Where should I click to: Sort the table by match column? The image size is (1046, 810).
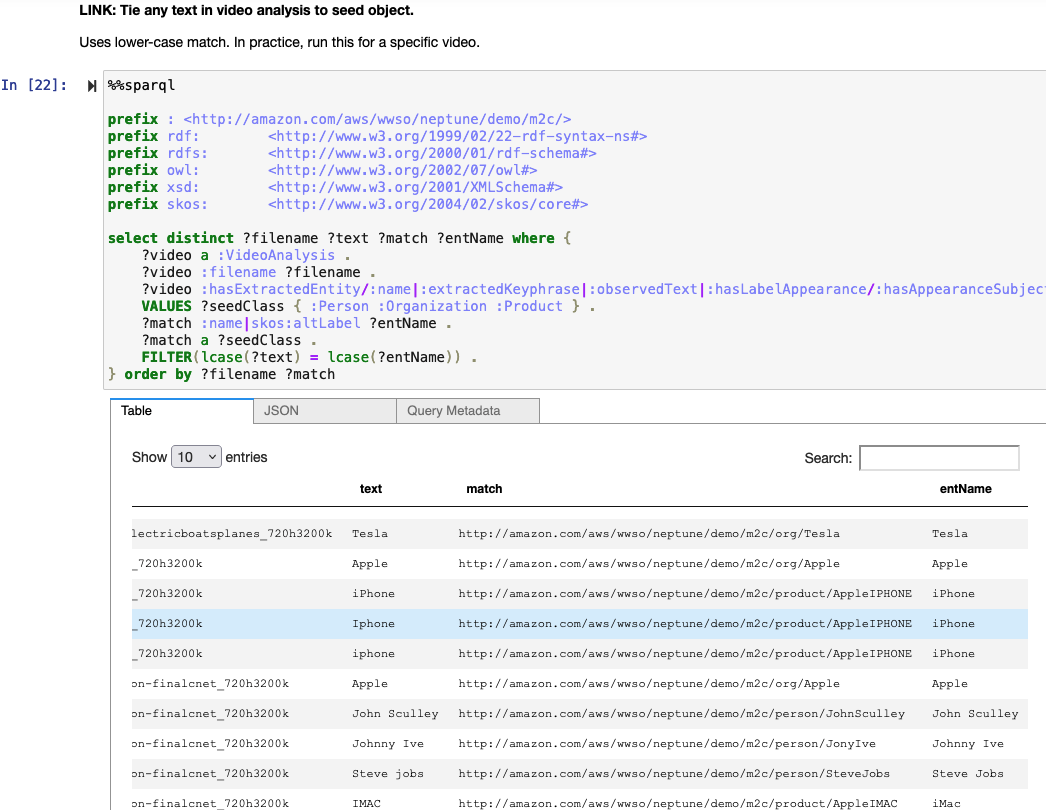tap(484, 488)
